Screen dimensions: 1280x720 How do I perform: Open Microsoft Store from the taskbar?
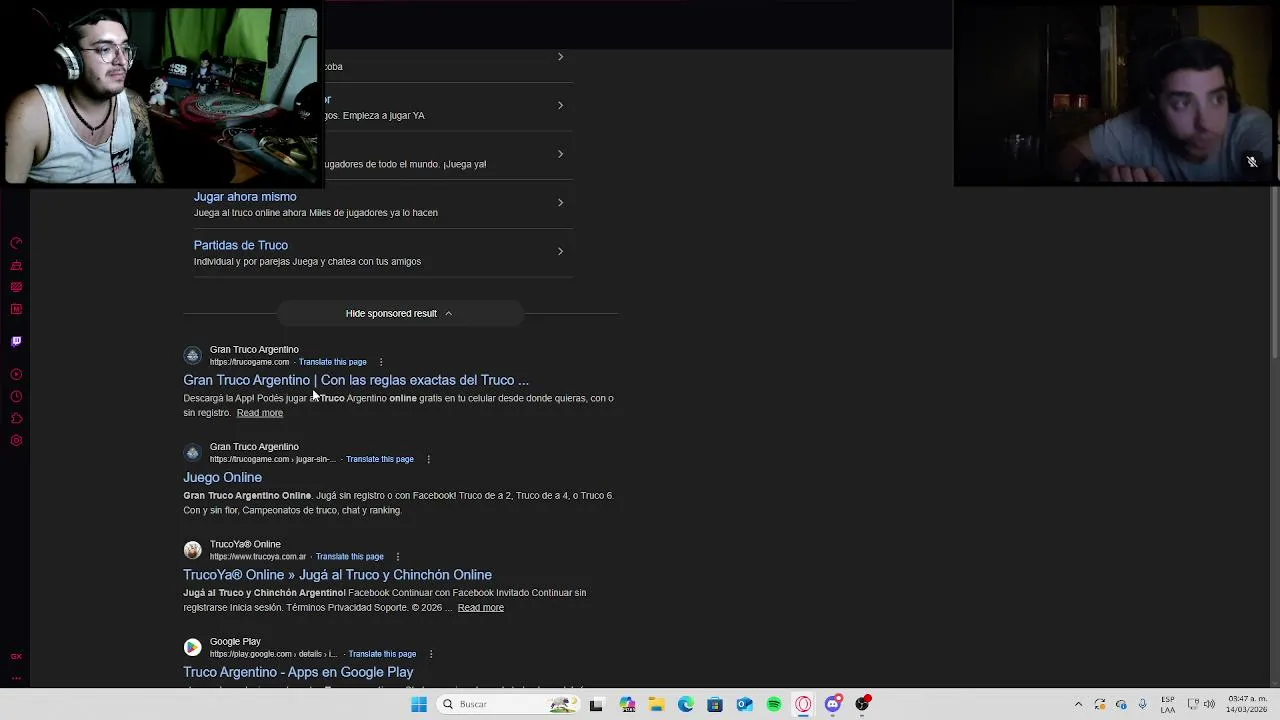click(x=715, y=704)
